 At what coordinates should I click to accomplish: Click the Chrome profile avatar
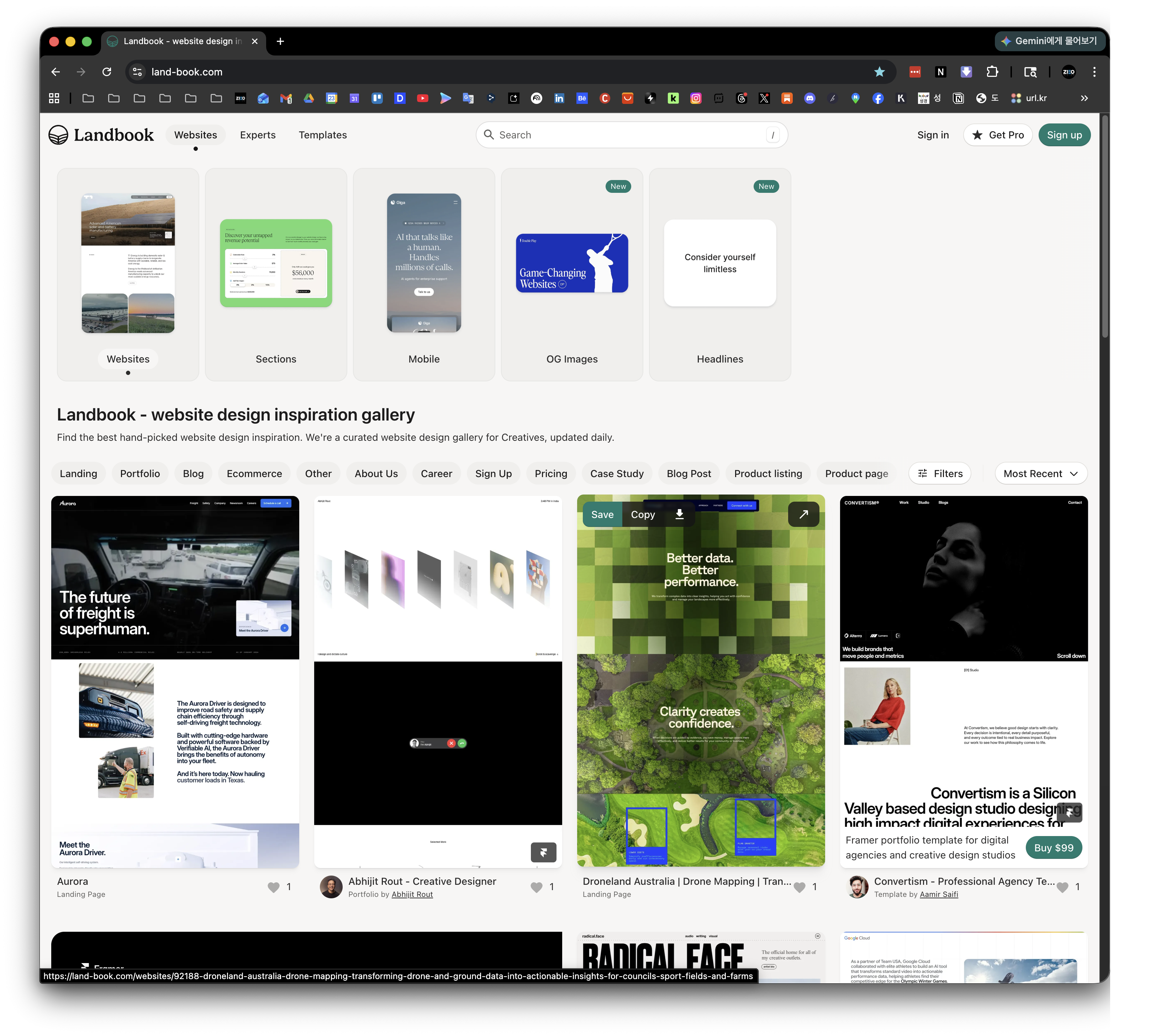[1069, 72]
